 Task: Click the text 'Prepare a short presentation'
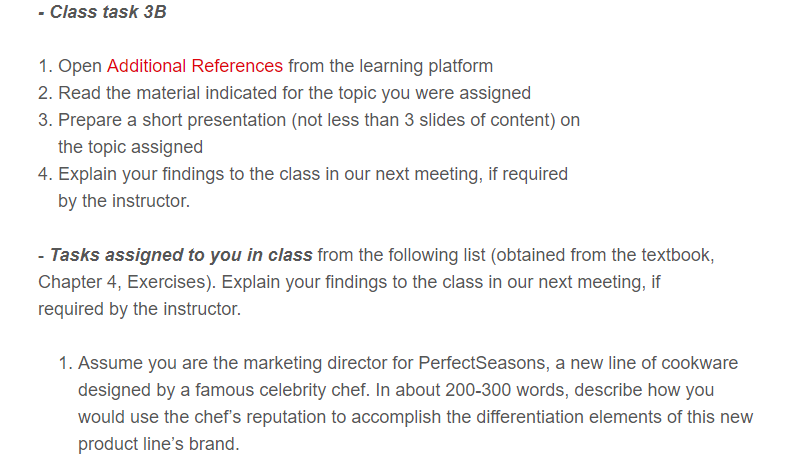point(172,120)
